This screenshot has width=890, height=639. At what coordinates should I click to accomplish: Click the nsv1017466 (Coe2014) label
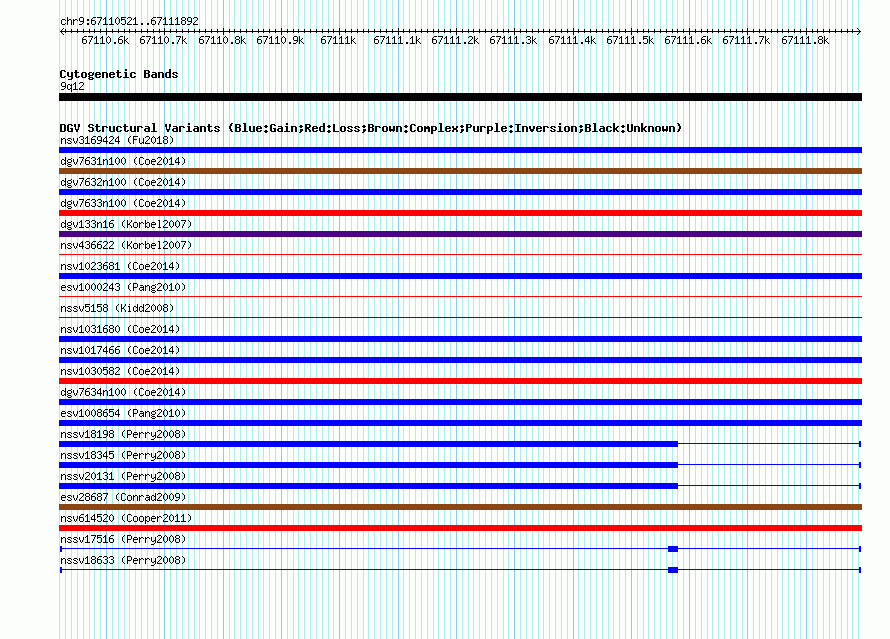[120, 350]
